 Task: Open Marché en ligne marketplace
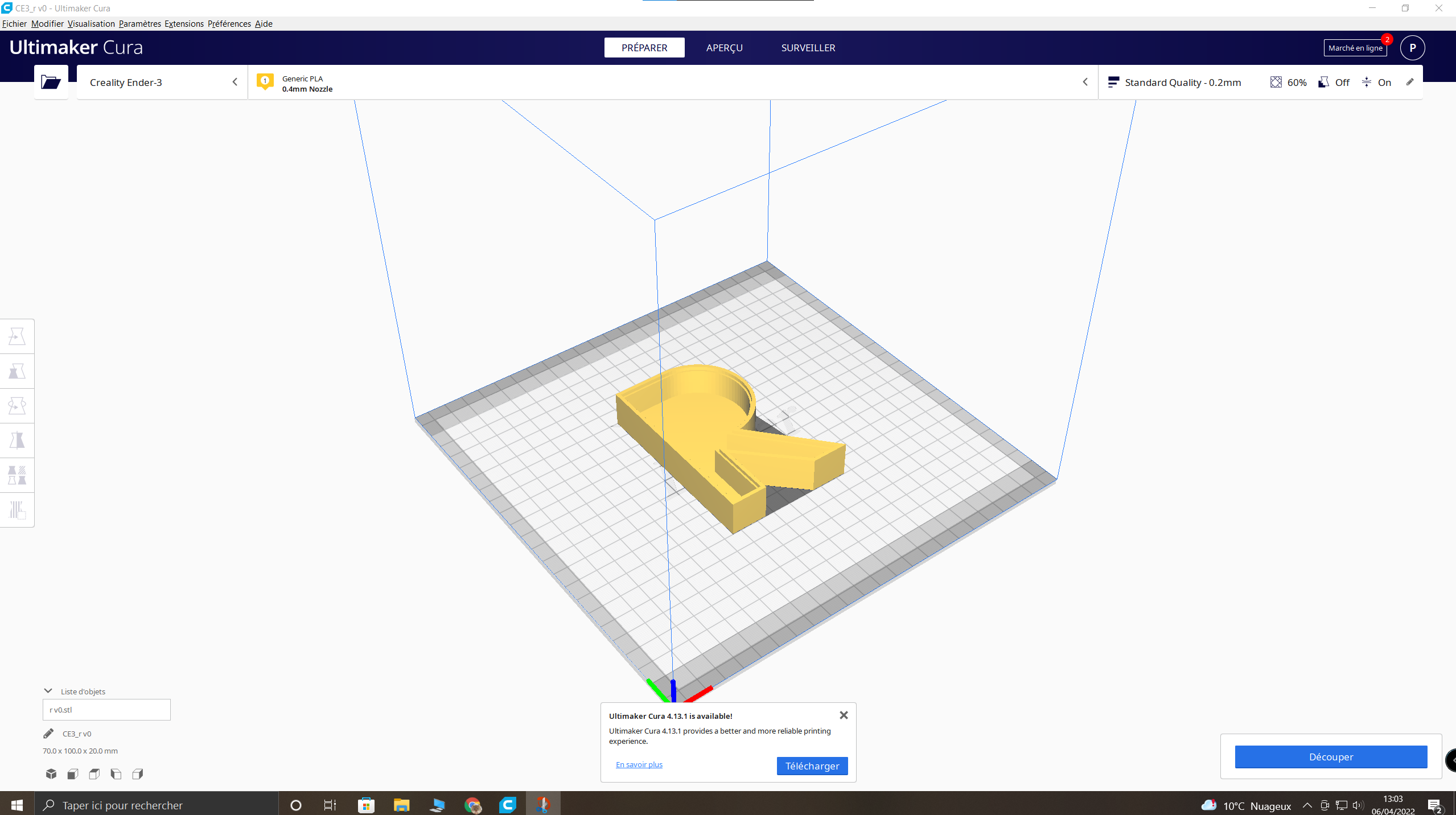[1355, 48]
